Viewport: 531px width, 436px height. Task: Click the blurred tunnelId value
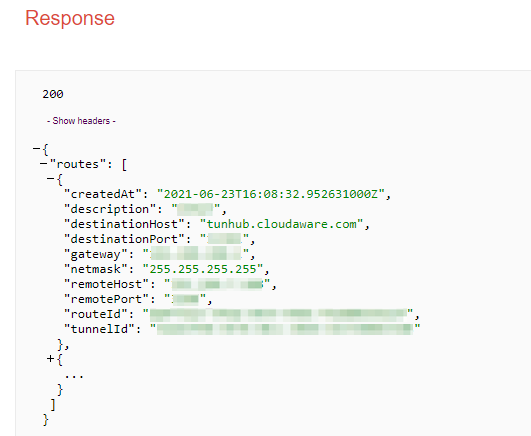point(285,329)
